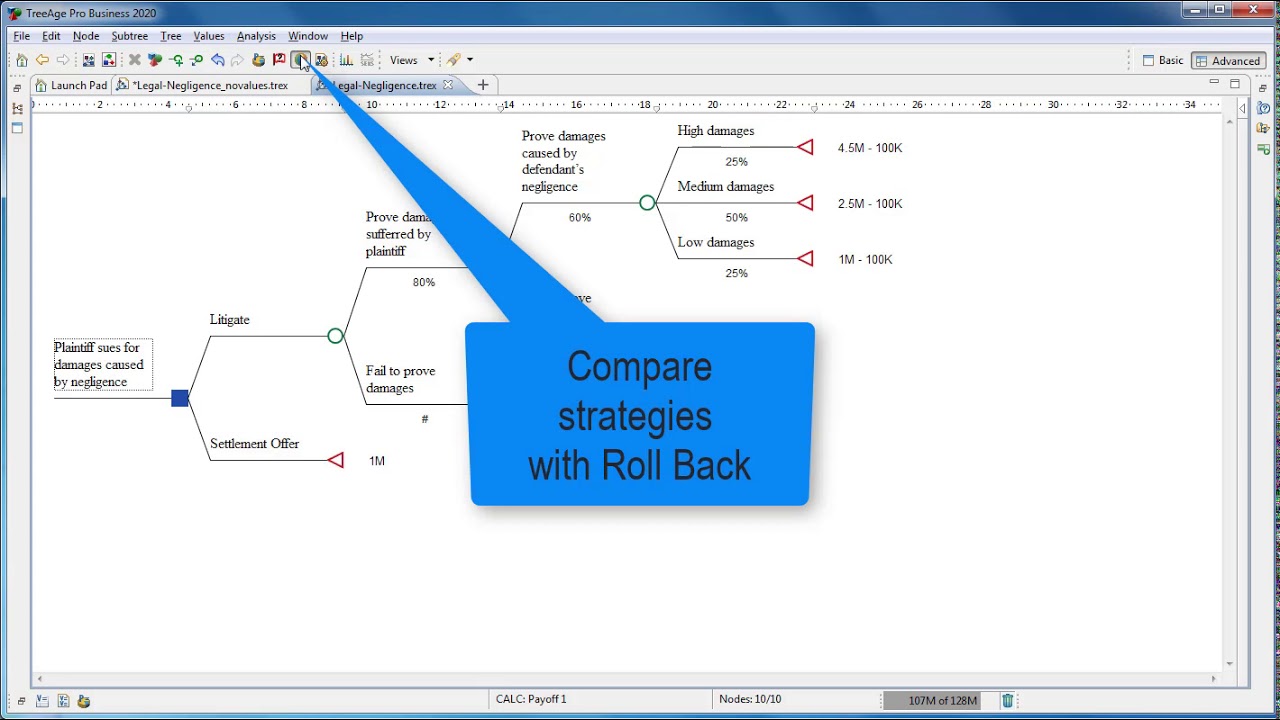Click the pin tool icon in toolbar
This screenshot has width=1280, height=720.
453,60
